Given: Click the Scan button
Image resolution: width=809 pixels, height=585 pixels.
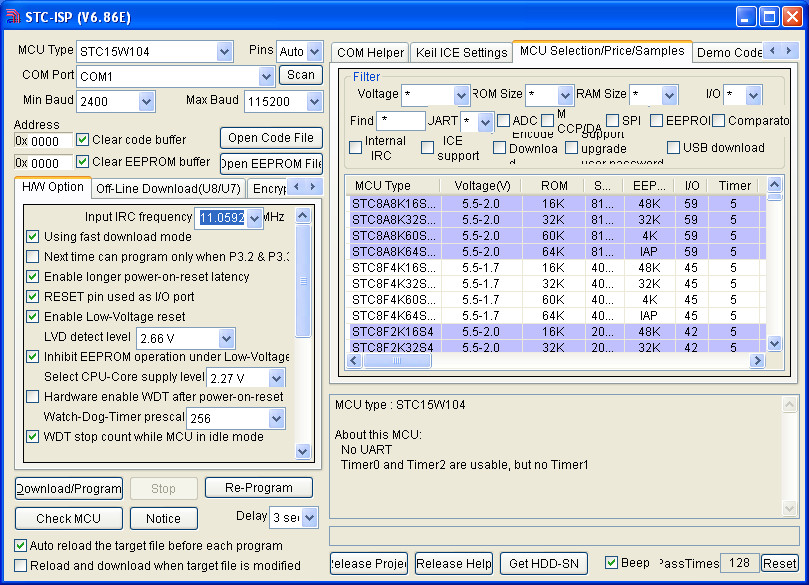Looking at the screenshot, I should tap(301, 75).
